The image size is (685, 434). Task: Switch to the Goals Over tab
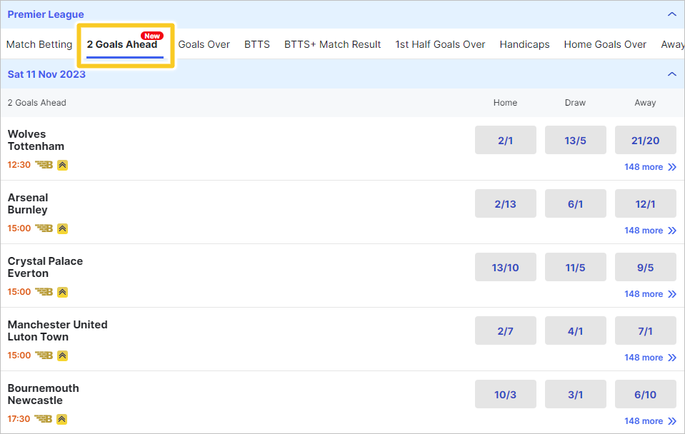(204, 45)
